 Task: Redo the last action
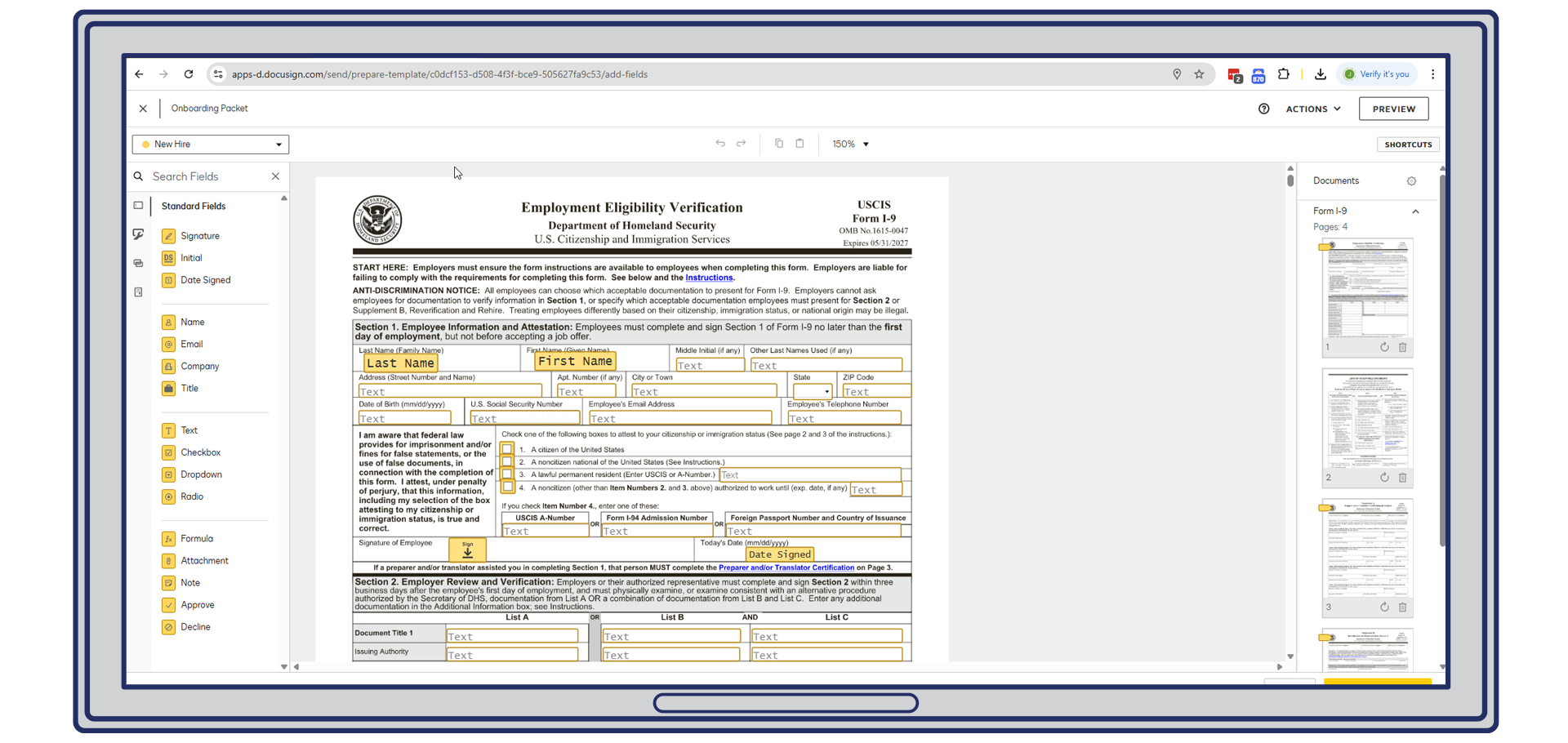[741, 143]
